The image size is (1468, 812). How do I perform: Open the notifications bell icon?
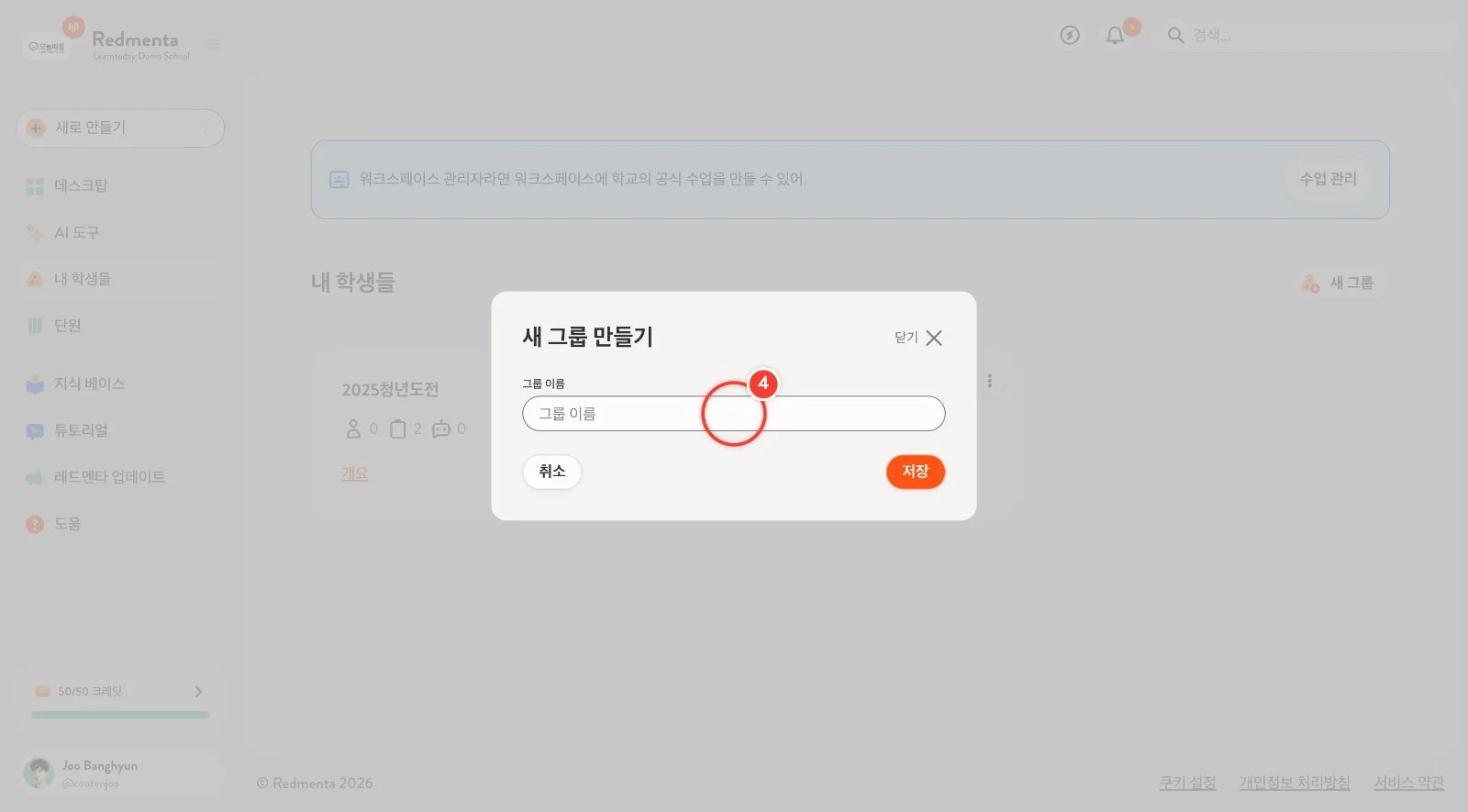click(x=1115, y=36)
